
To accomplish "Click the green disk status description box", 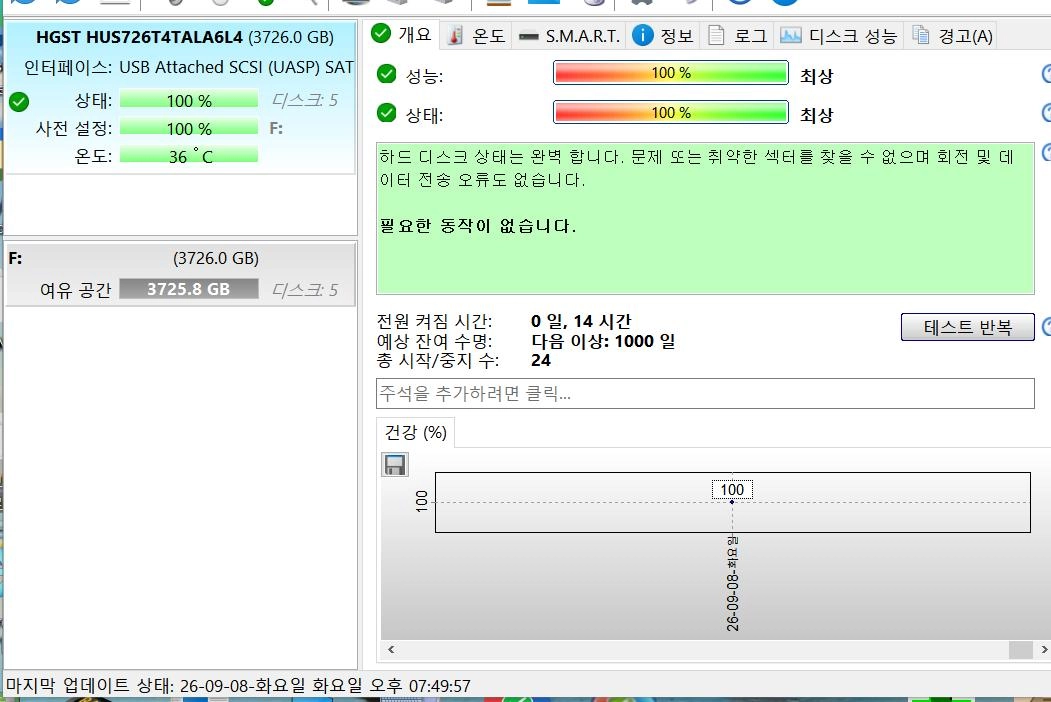I will click(x=705, y=218).
